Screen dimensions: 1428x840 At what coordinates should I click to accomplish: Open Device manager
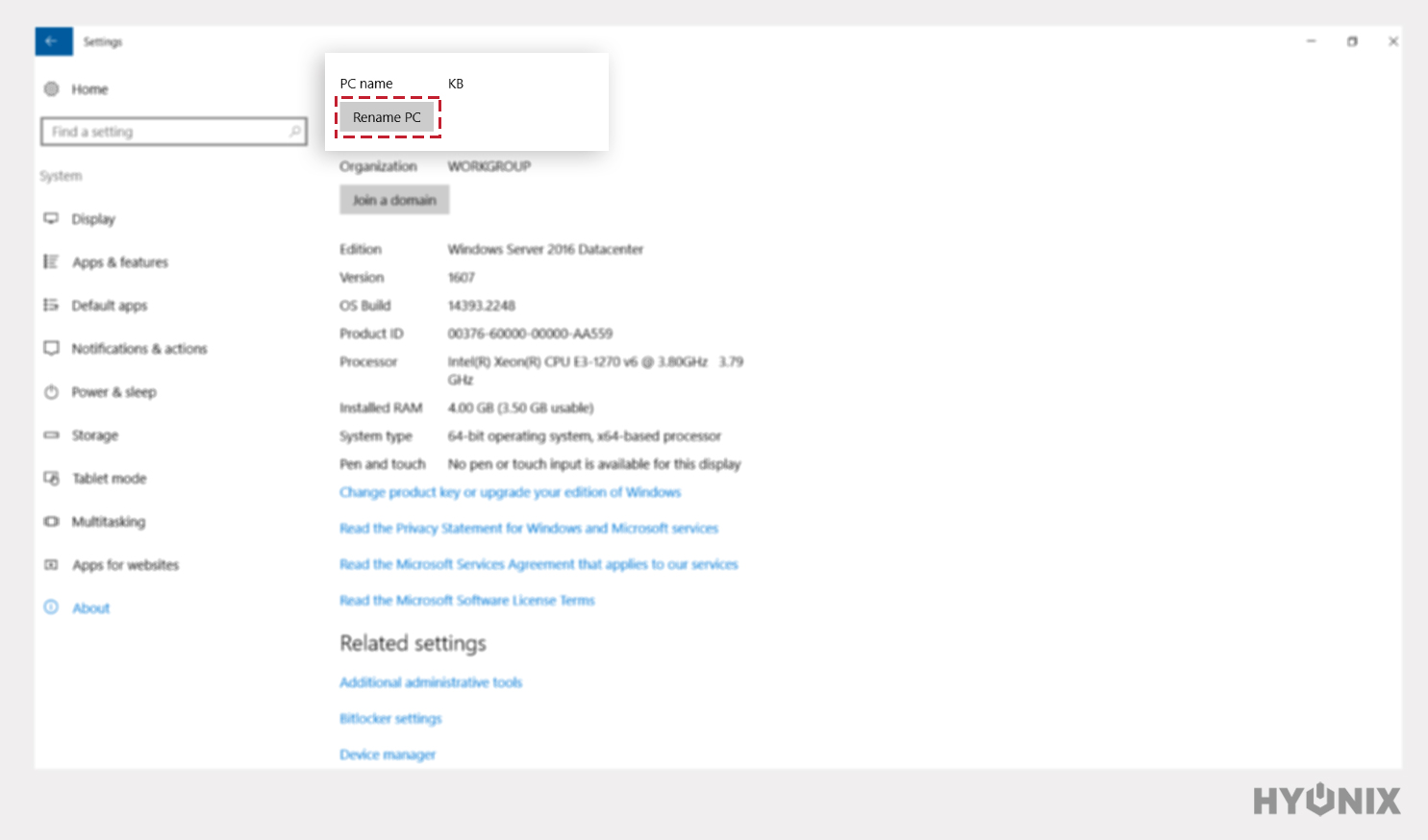(x=387, y=754)
